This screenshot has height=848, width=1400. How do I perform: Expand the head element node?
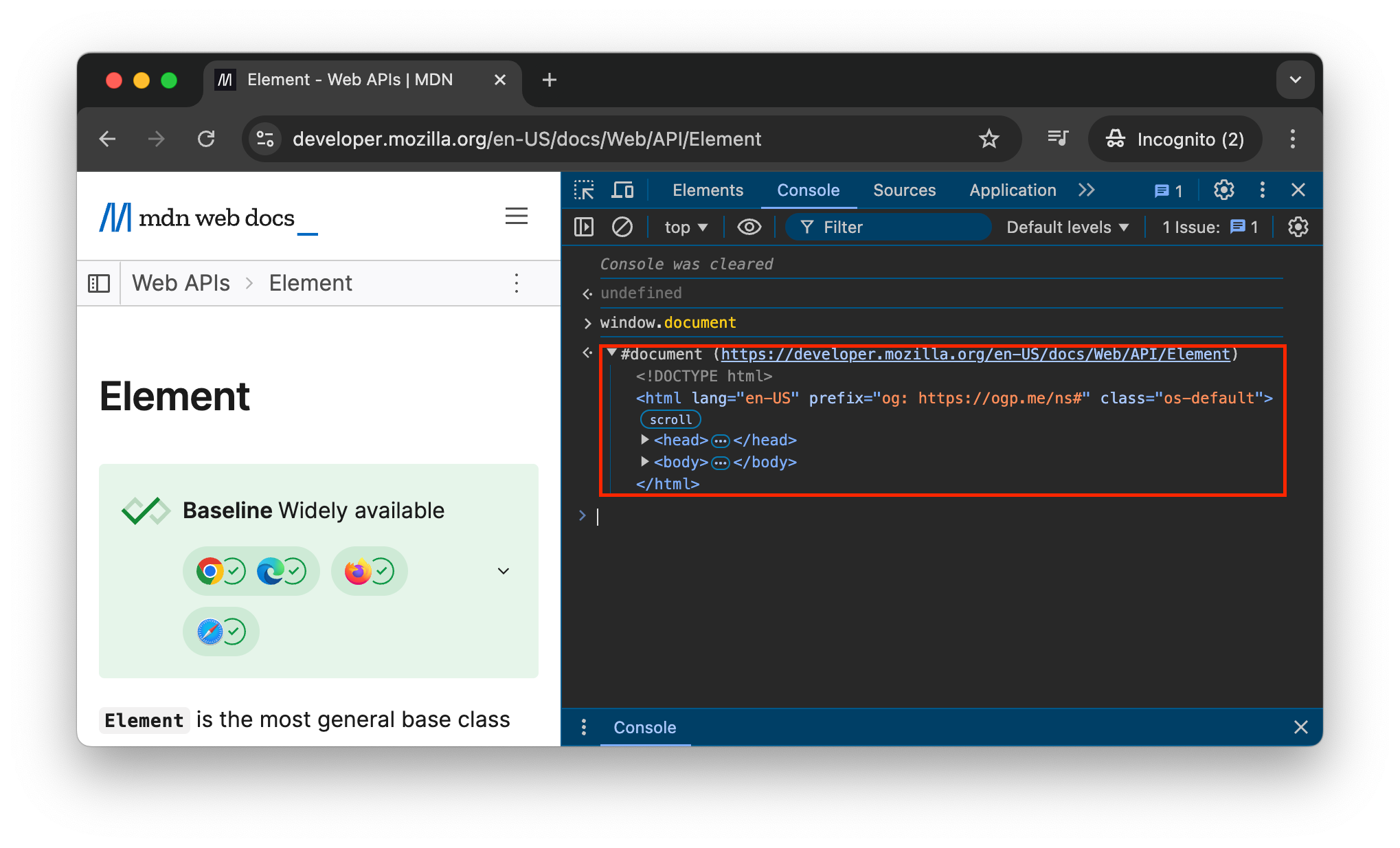(x=644, y=440)
